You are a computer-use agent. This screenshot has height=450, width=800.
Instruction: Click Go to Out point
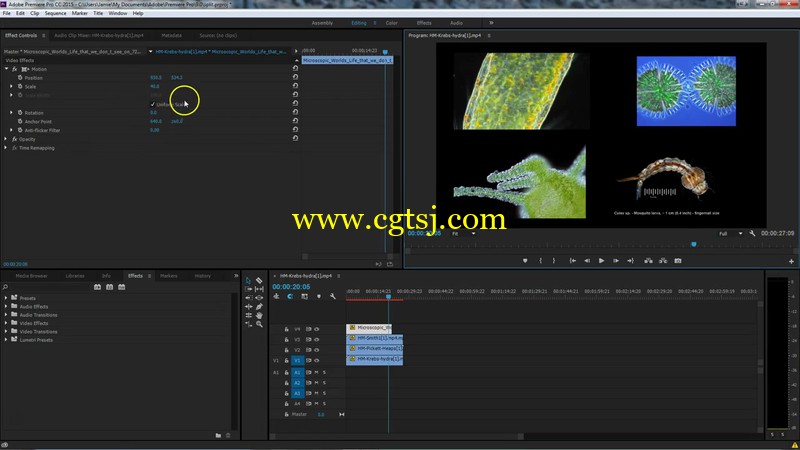tap(631, 261)
